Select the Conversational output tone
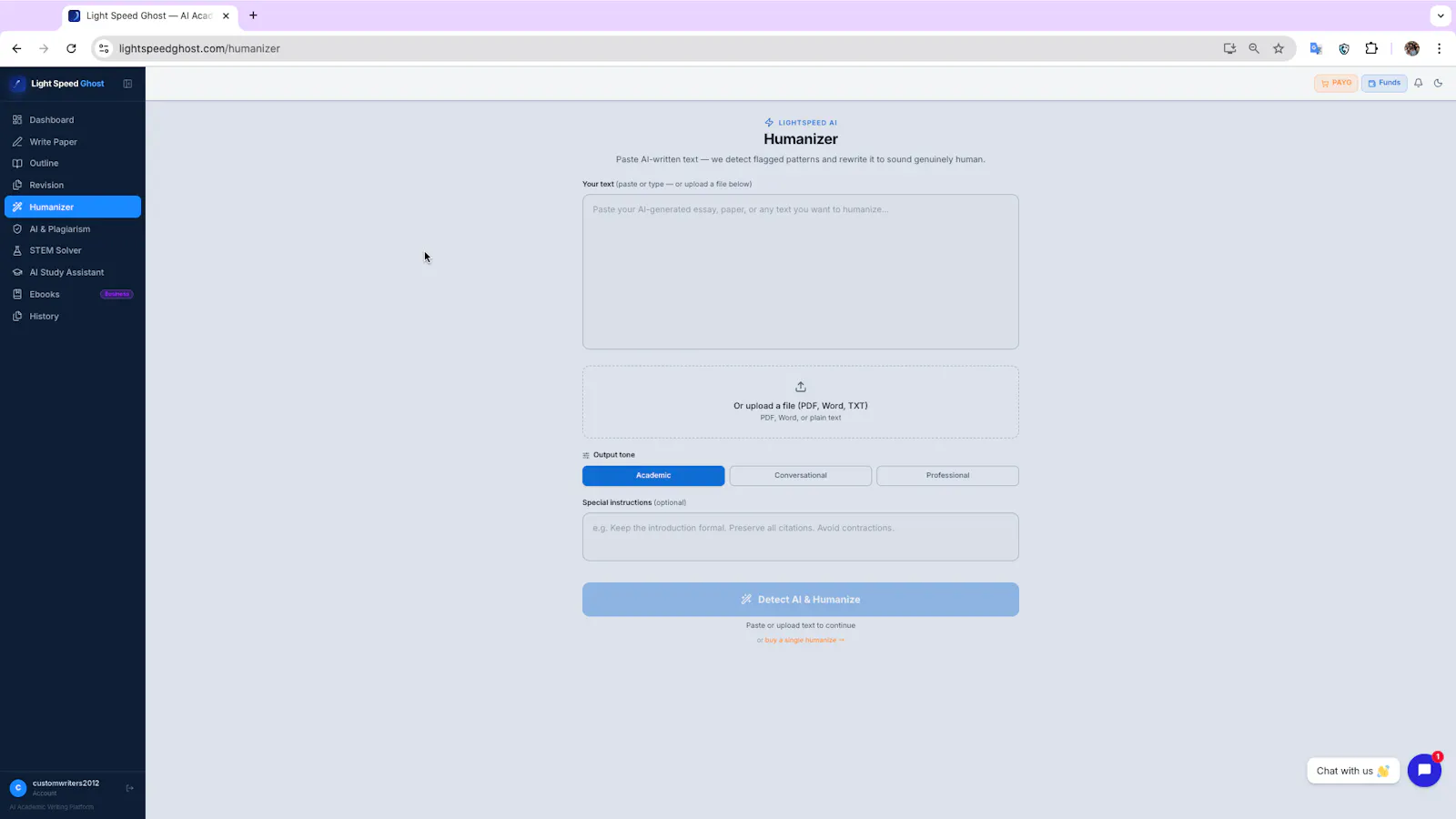This screenshot has width=1456, height=819. [801, 476]
